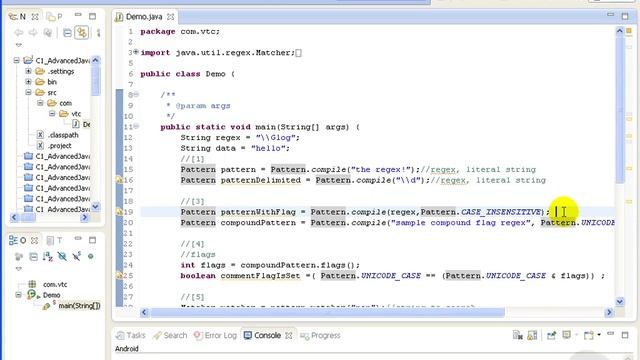Viewport: 640px width, 360px height.
Task: Close the Console view tab
Action: pos(289,336)
